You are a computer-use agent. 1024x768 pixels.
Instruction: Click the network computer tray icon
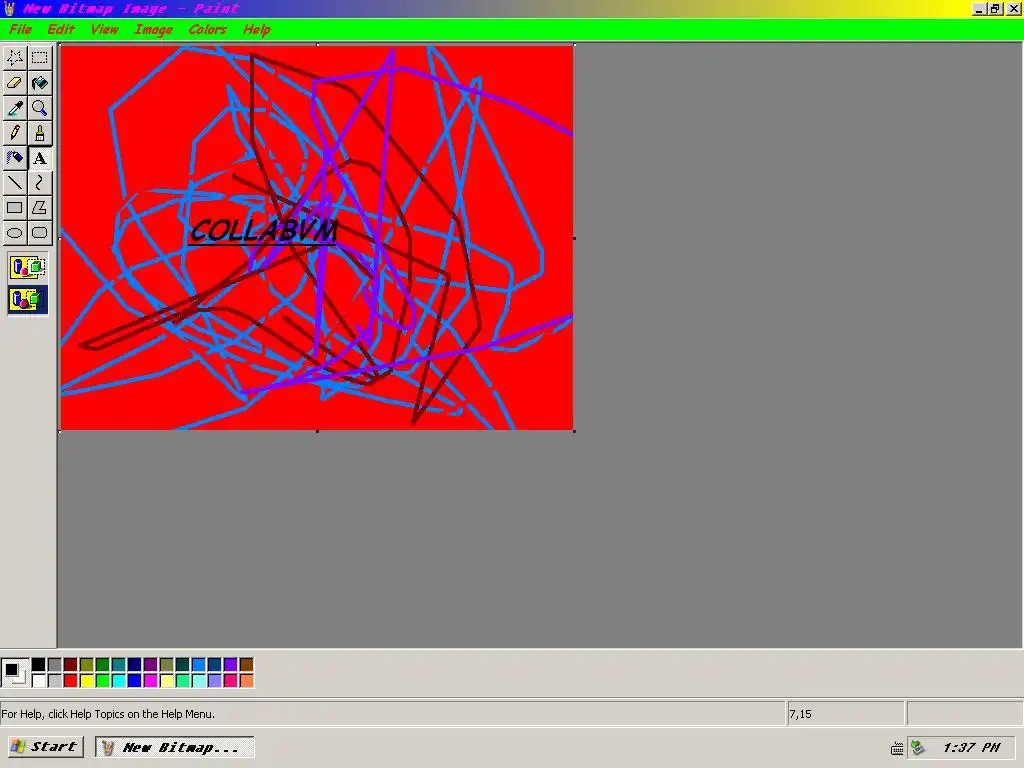coord(918,748)
